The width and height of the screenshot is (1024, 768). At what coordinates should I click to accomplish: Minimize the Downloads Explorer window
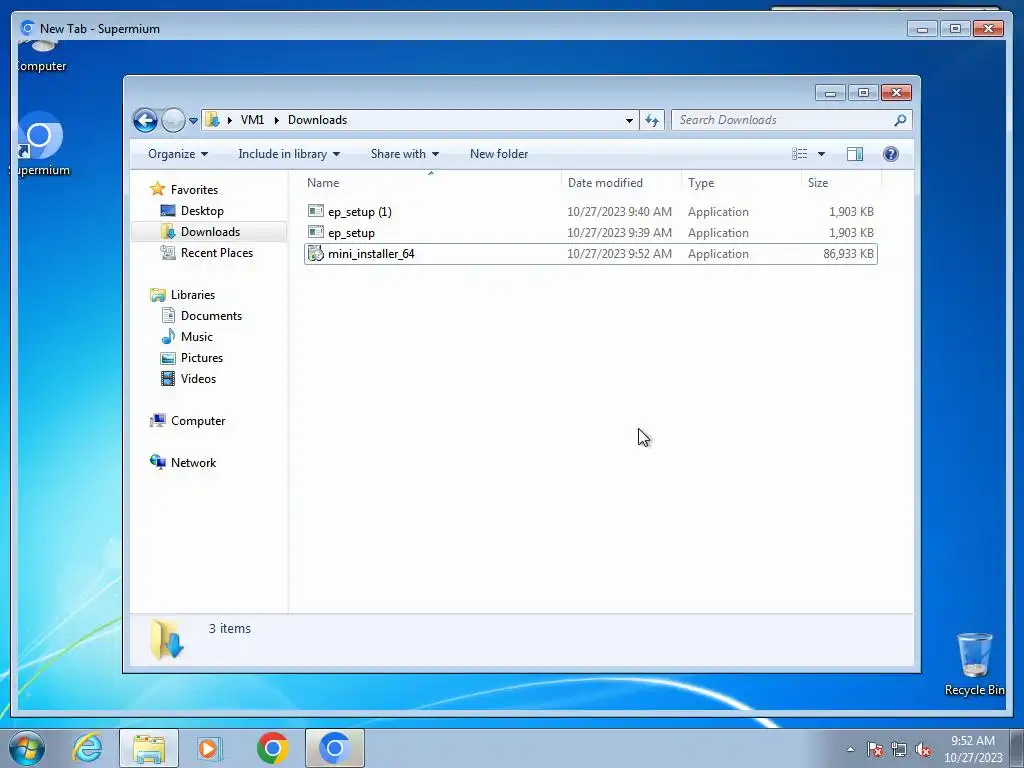pyautogui.click(x=830, y=93)
